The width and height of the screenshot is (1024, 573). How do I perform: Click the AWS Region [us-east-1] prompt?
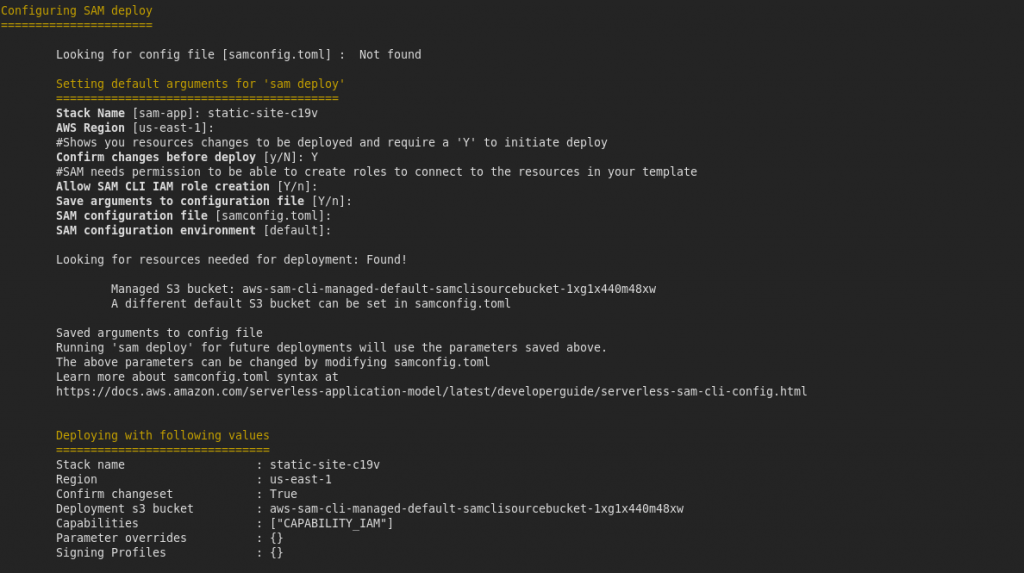point(135,127)
